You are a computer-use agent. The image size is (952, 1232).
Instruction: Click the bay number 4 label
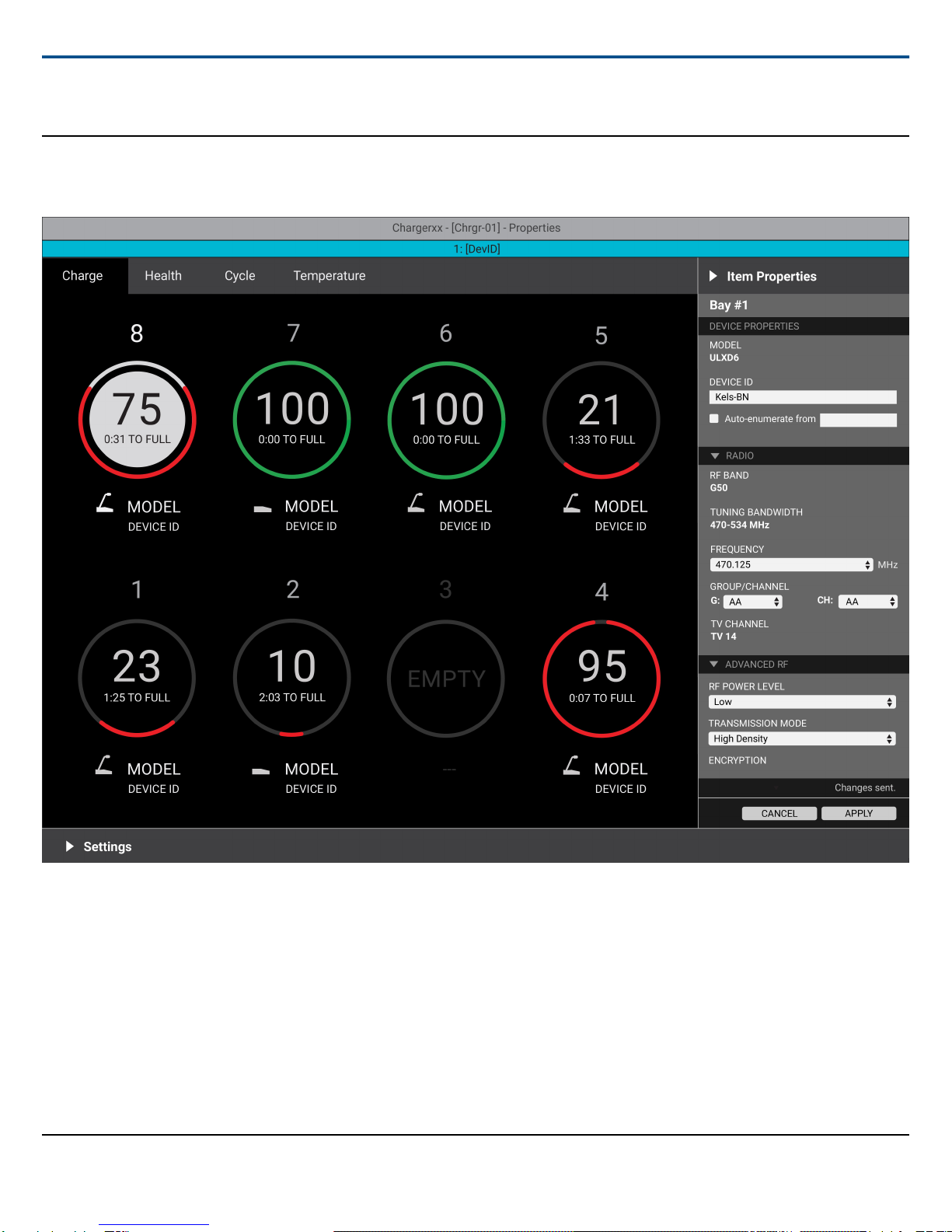602,592
